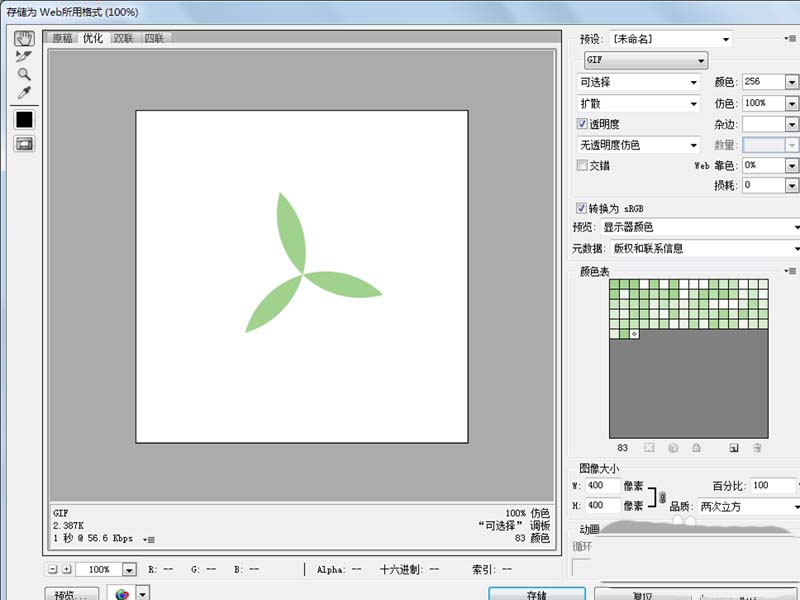Screen dimensions: 800x600
Task: Click the new color icon under color table
Action: (x=733, y=448)
